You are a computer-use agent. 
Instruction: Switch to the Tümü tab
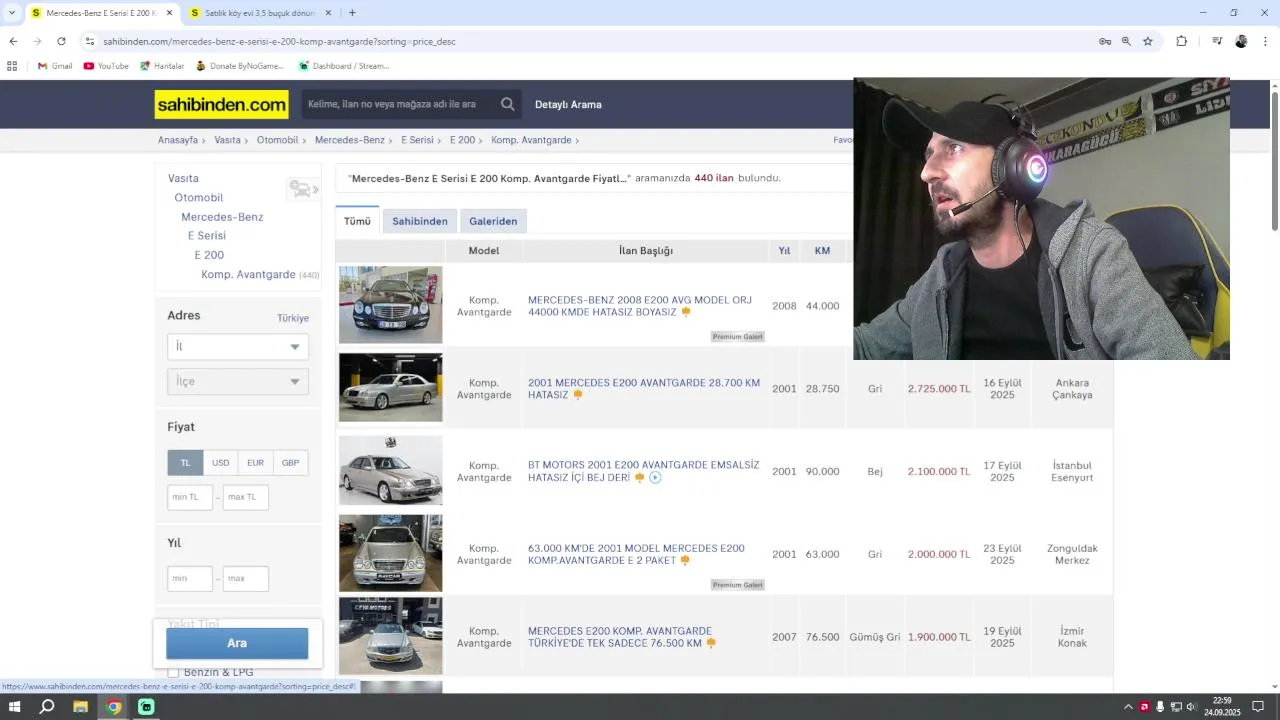[x=357, y=221]
